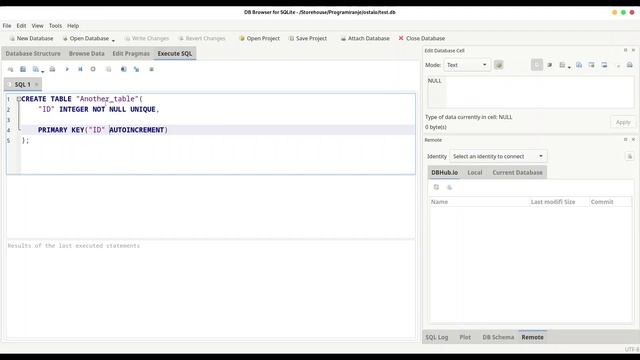This screenshot has height=360, width=640.
Task: Close the SQL 1 tab
Action: pyautogui.click(x=36, y=84)
